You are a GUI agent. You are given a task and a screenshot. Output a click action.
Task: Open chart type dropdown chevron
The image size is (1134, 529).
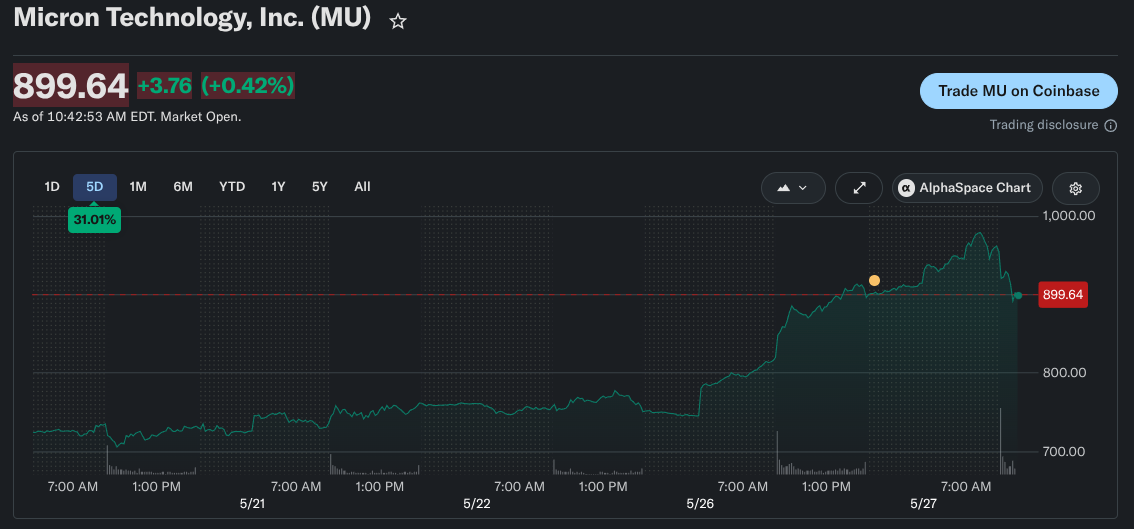pyautogui.click(x=803, y=188)
